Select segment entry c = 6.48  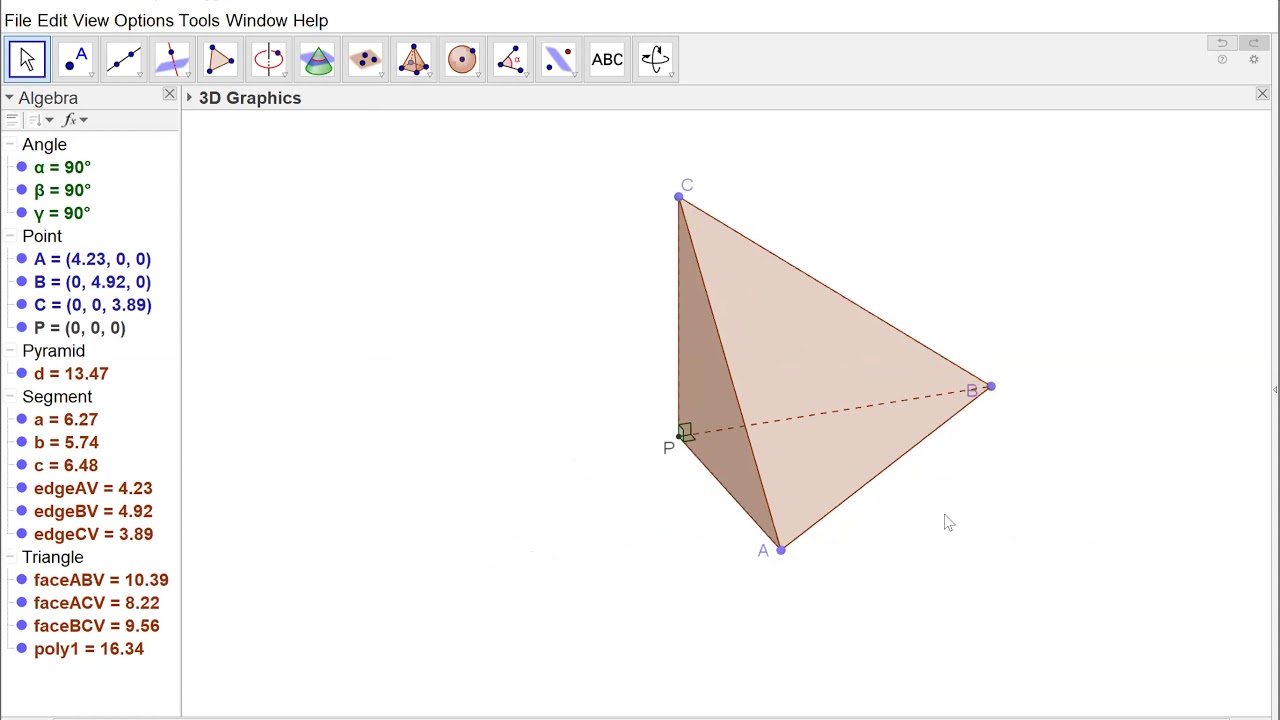(x=66, y=466)
